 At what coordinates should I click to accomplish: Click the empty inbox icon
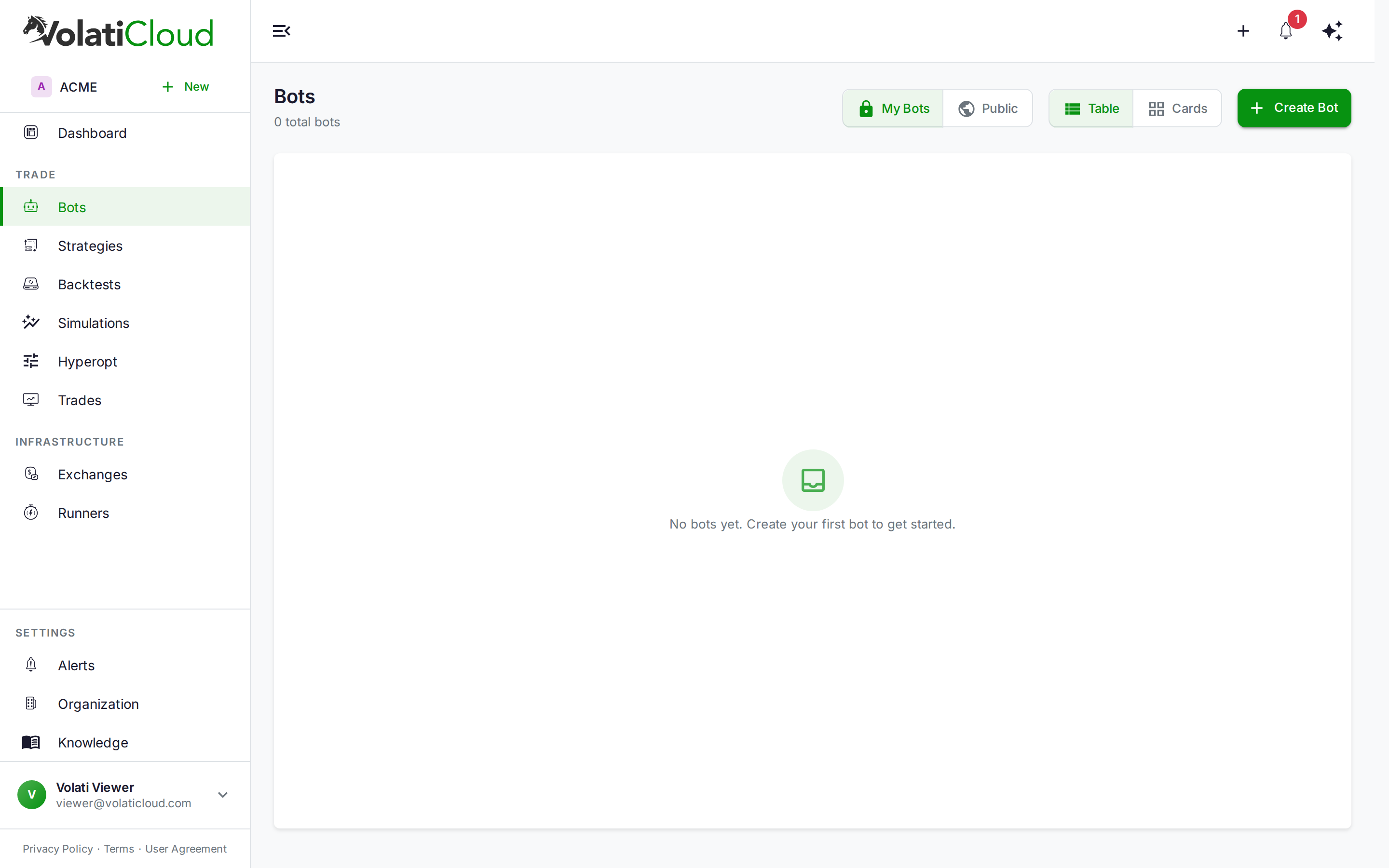tap(813, 480)
